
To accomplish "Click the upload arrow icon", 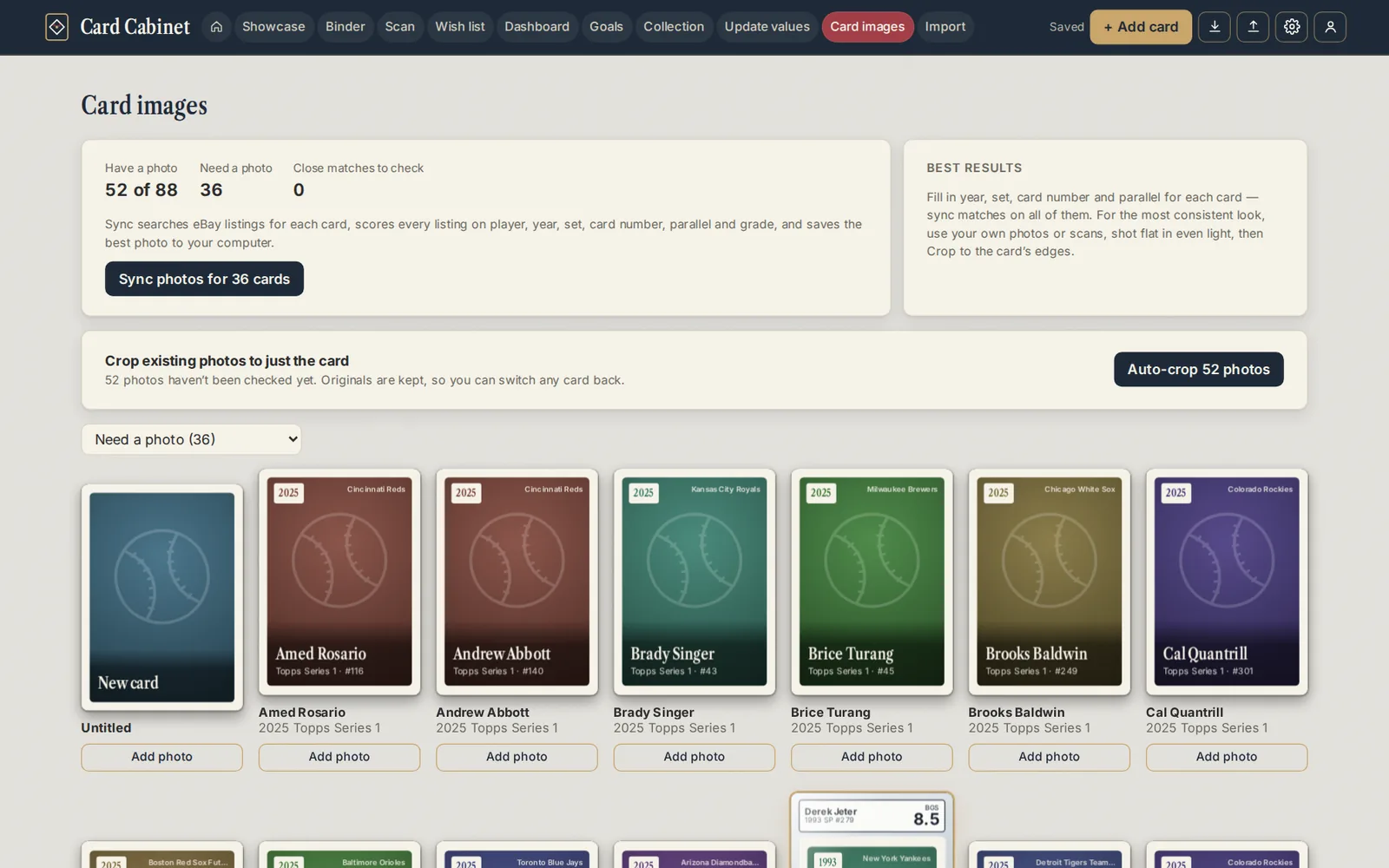I will point(1253,27).
